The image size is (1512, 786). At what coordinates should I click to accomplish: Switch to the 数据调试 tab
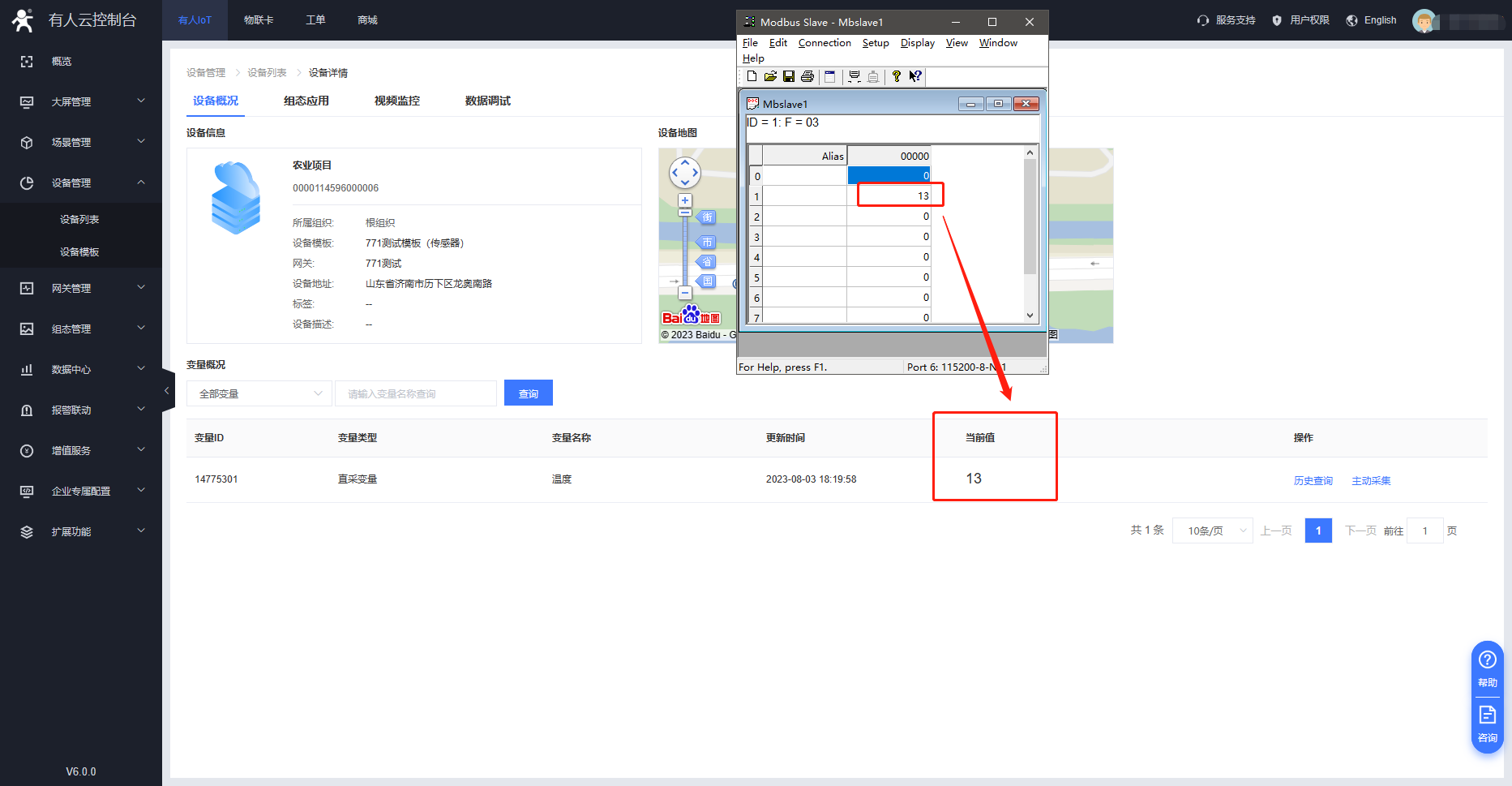[487, 101]
